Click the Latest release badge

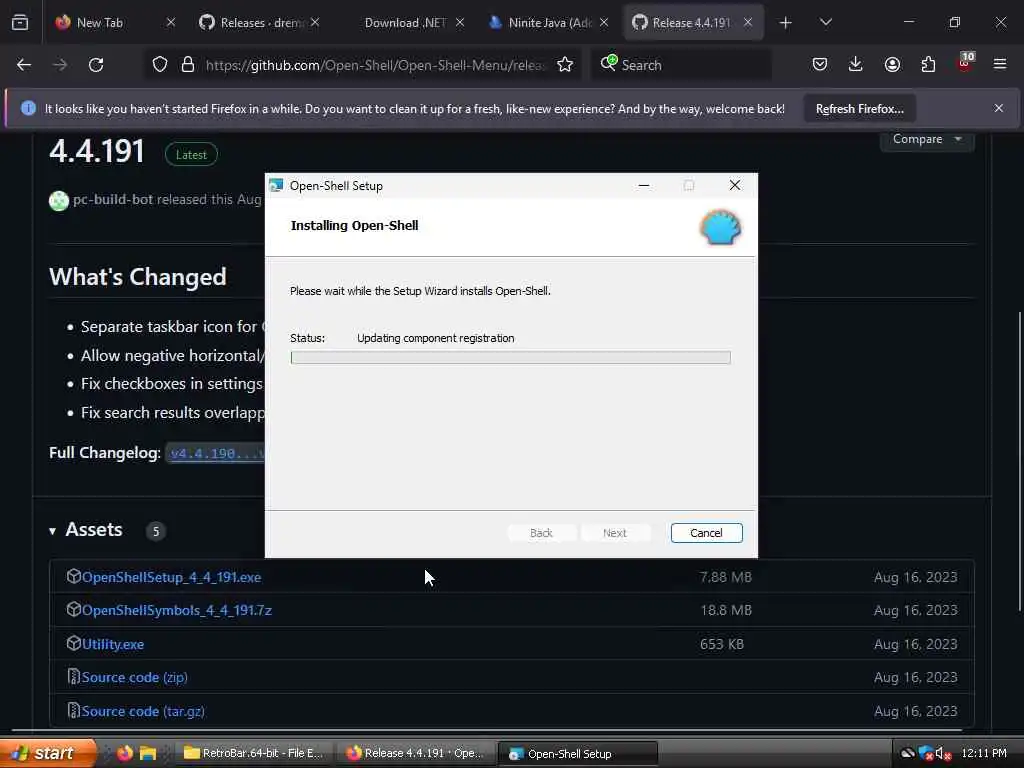point(191,155)
